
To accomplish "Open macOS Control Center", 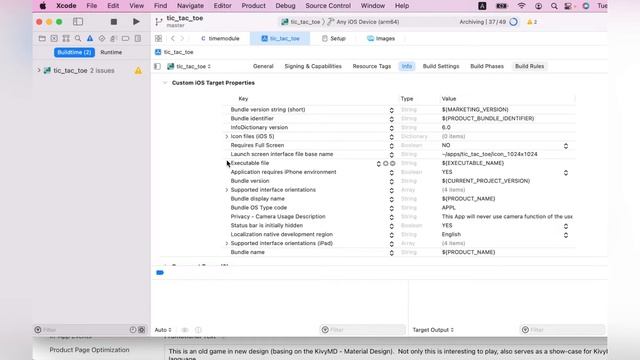I will tap(568, 6).
